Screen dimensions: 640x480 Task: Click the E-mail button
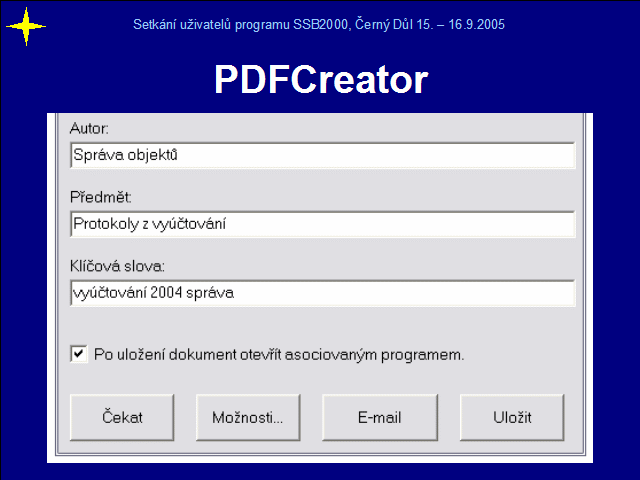[x=380, y=417]
